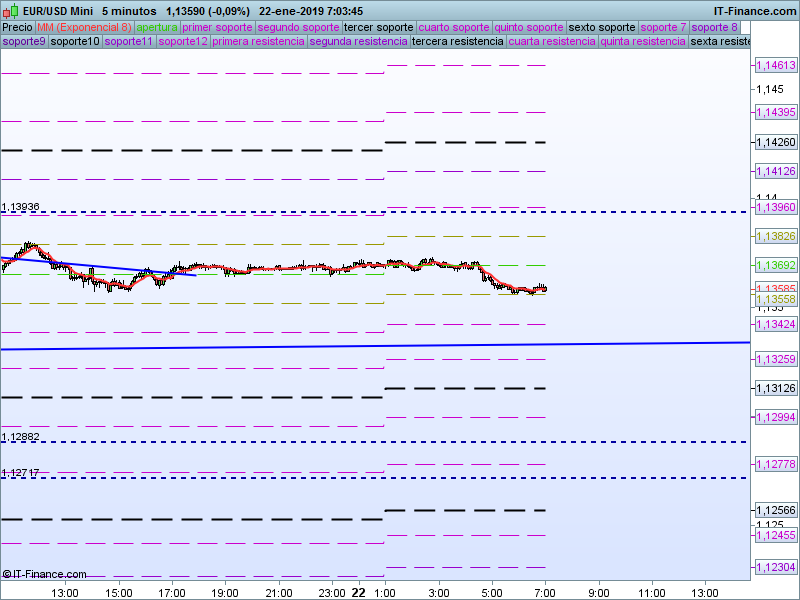Select the green 1,13692 price axis label

775,266
